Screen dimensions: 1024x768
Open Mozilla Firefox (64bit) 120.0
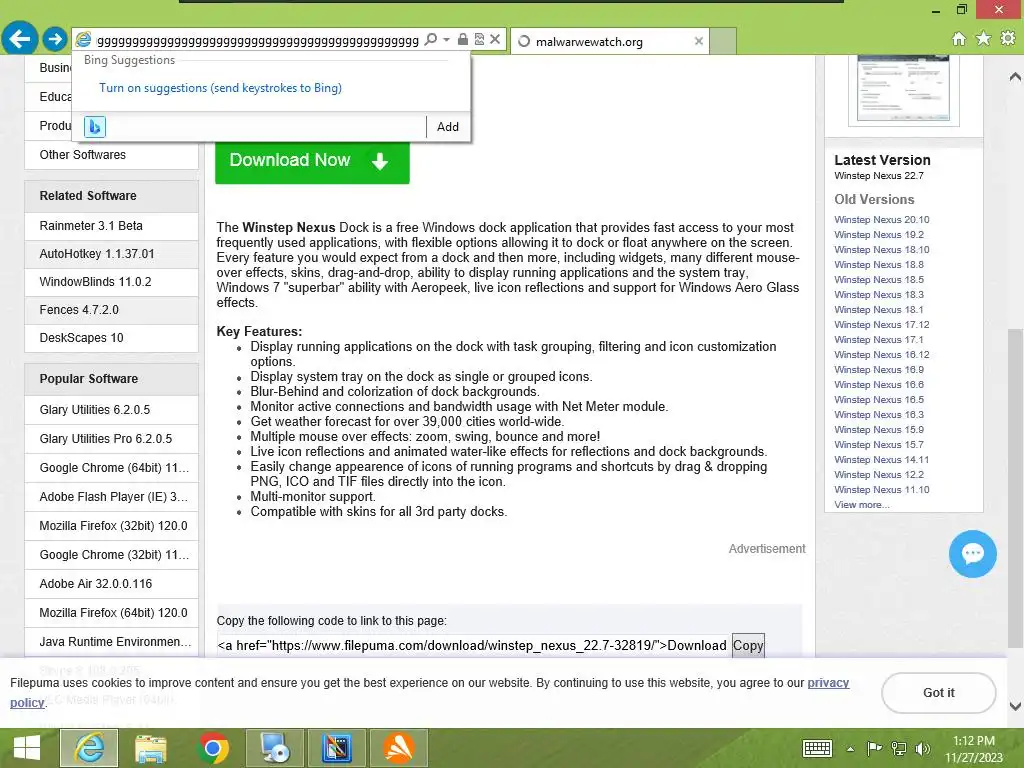(x=112, y=613)
